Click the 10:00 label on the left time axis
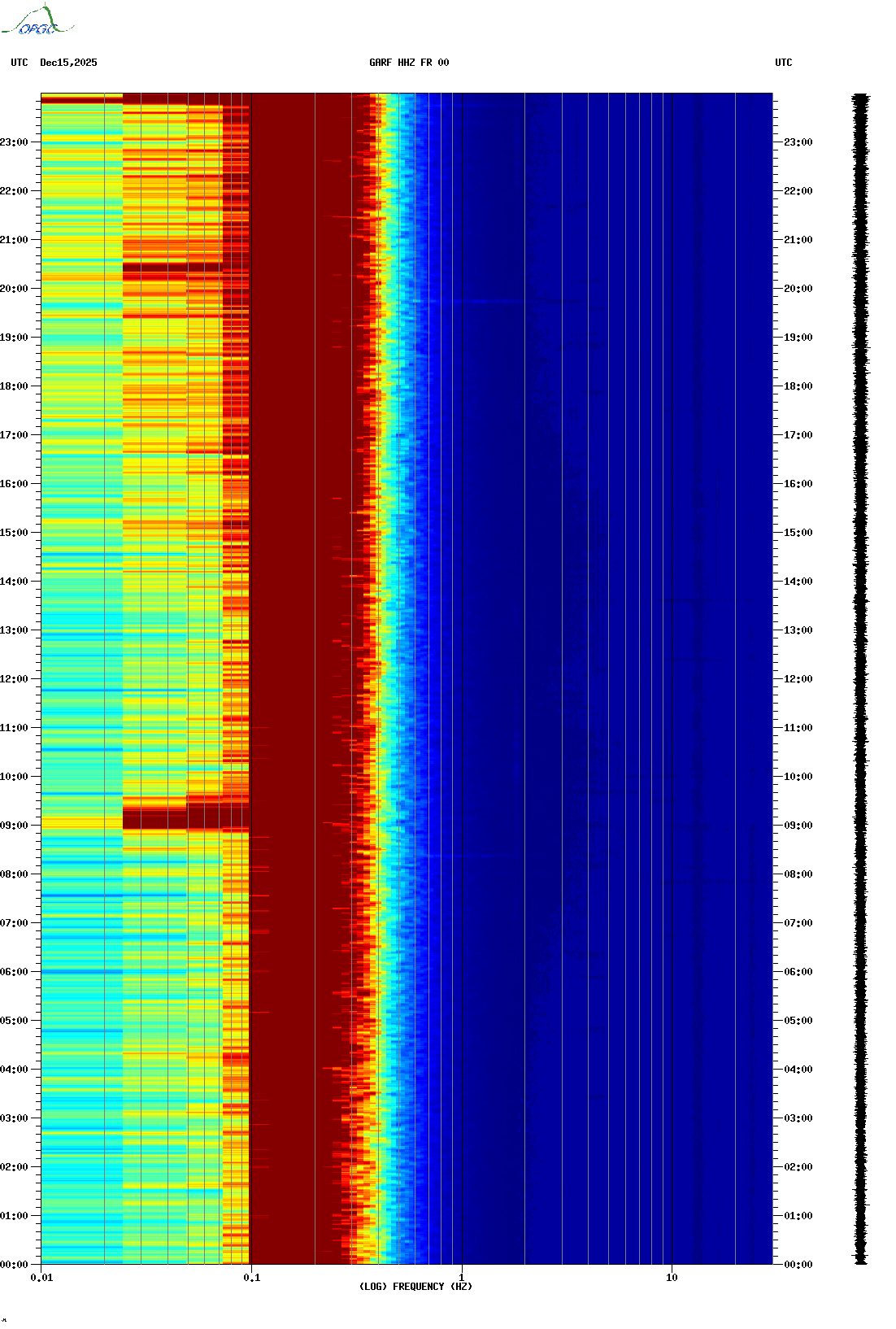This screenshot has height=1329, width=896. click(x=14, y=777)
